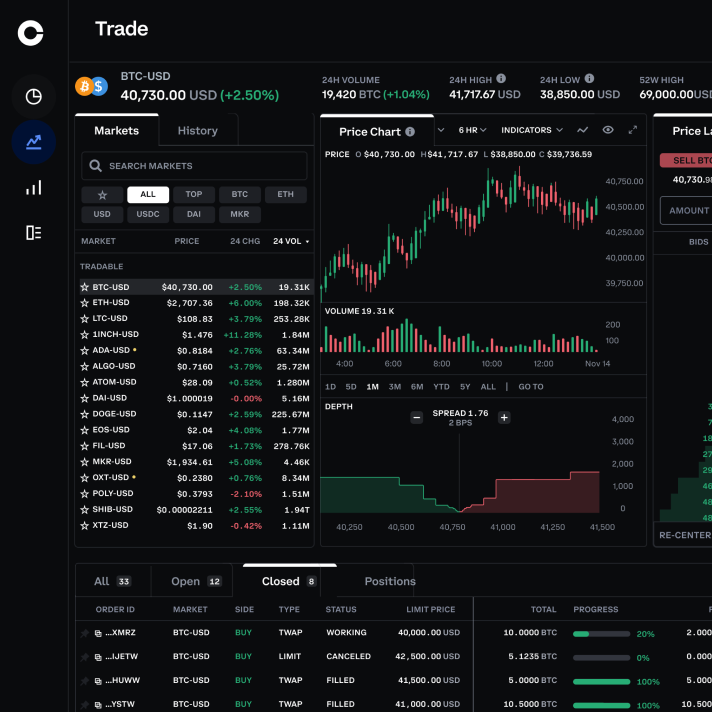Select the SELL BTC button
The height and width of the screenshot is (712, 712).
686,160
